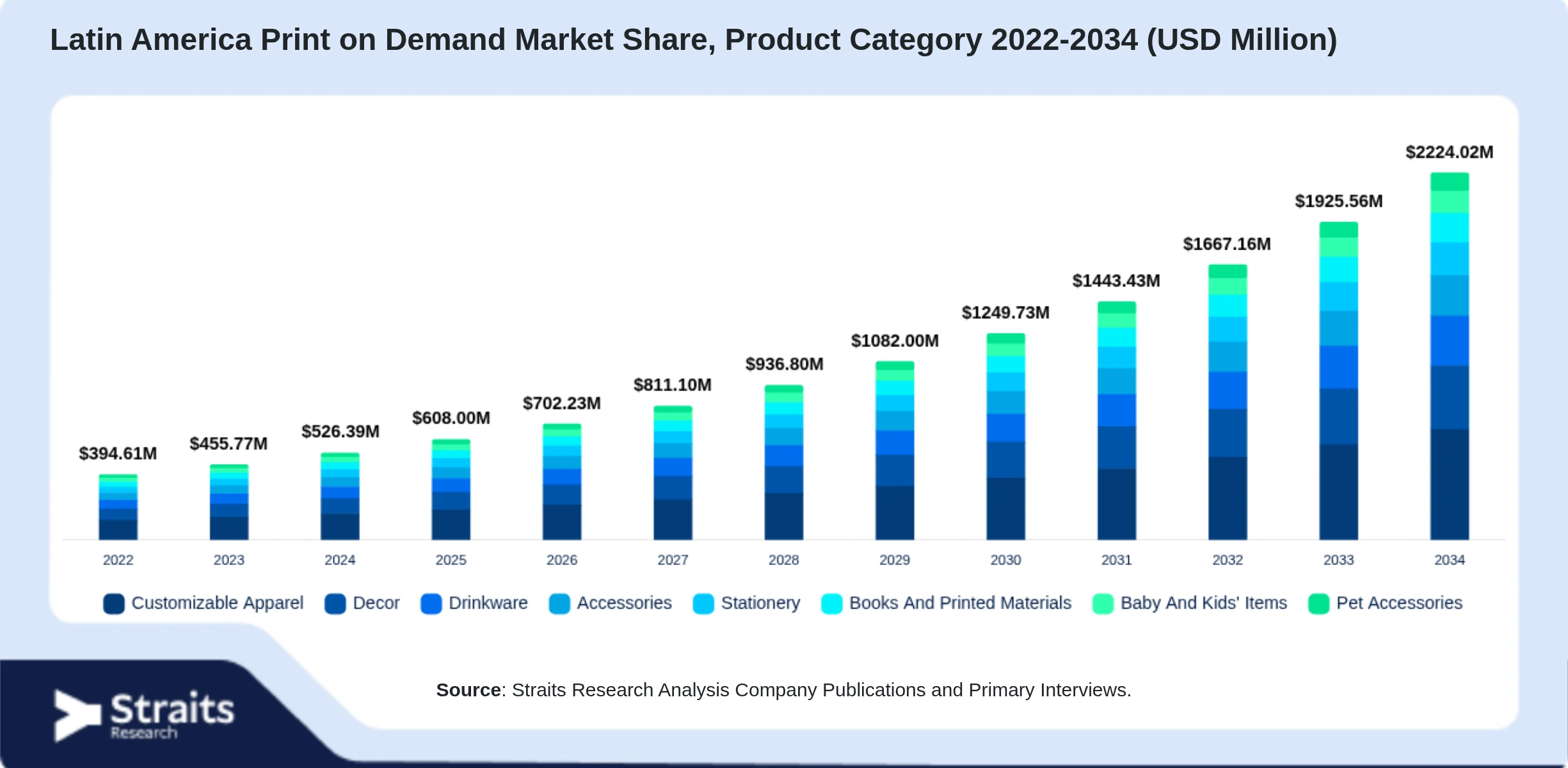Select the stacked bar for 2026
1568x768 pixels.
tap(562, 482)
